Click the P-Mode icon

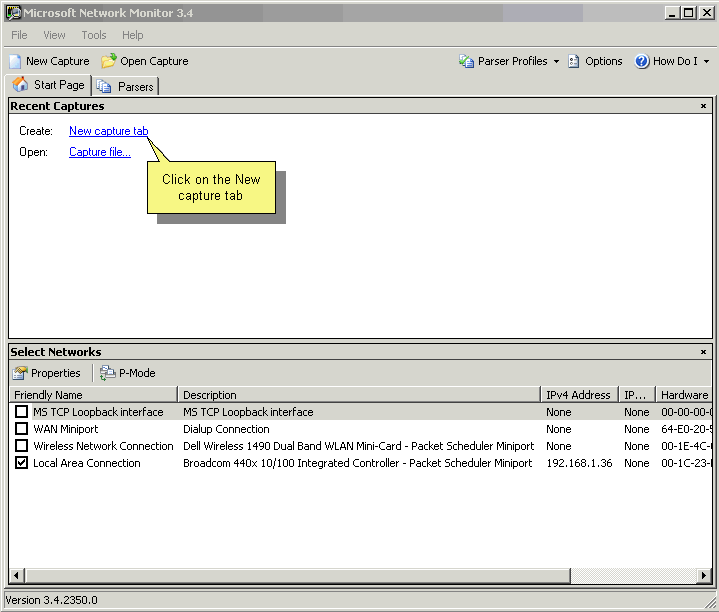click(x=107, y=373)
